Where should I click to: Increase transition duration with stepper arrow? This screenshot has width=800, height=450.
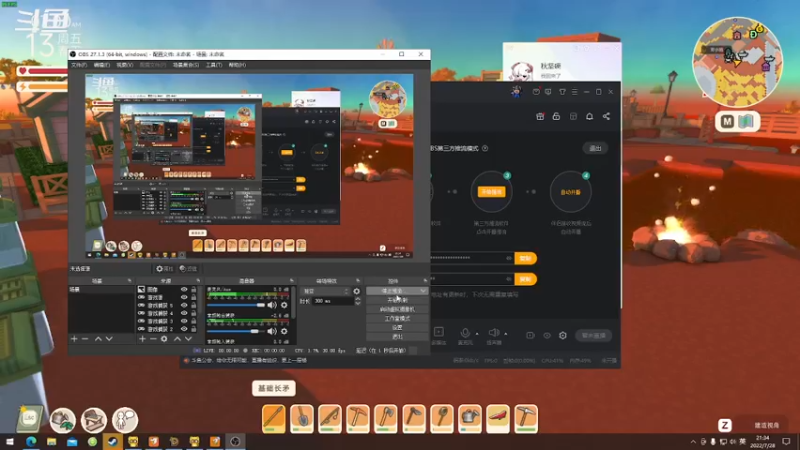(x=358, y=299)
